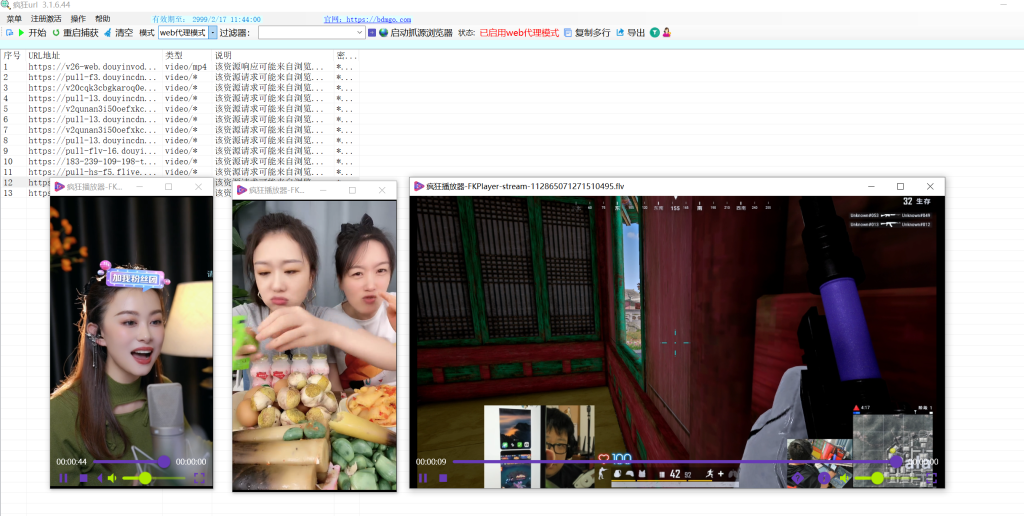Image resolution: width=1024 pixels, height=516 pixels.
Task: Pause the left player with green-sweater singer
Action: 63,478
